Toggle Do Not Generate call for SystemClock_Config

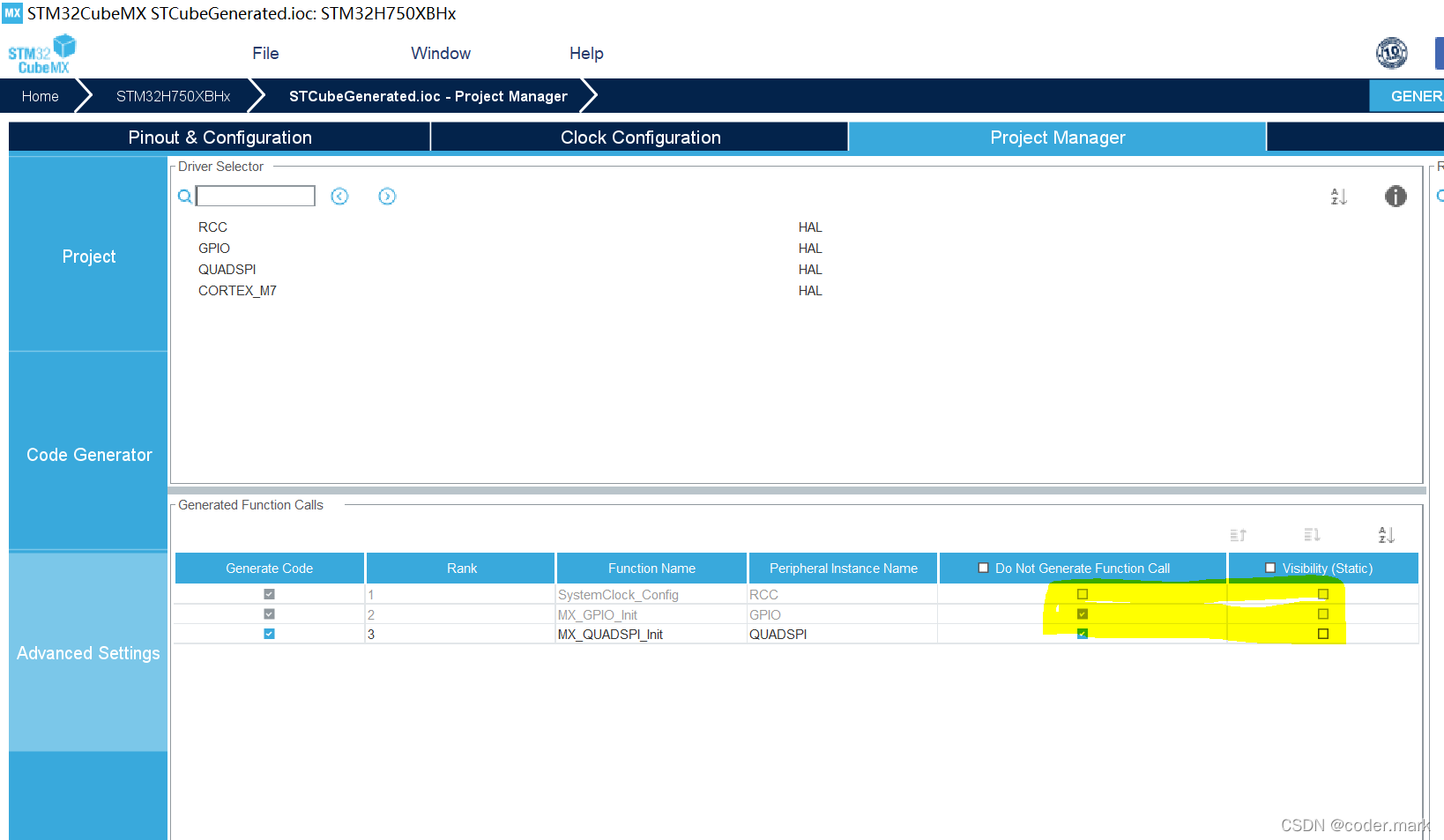(1083, 594)
